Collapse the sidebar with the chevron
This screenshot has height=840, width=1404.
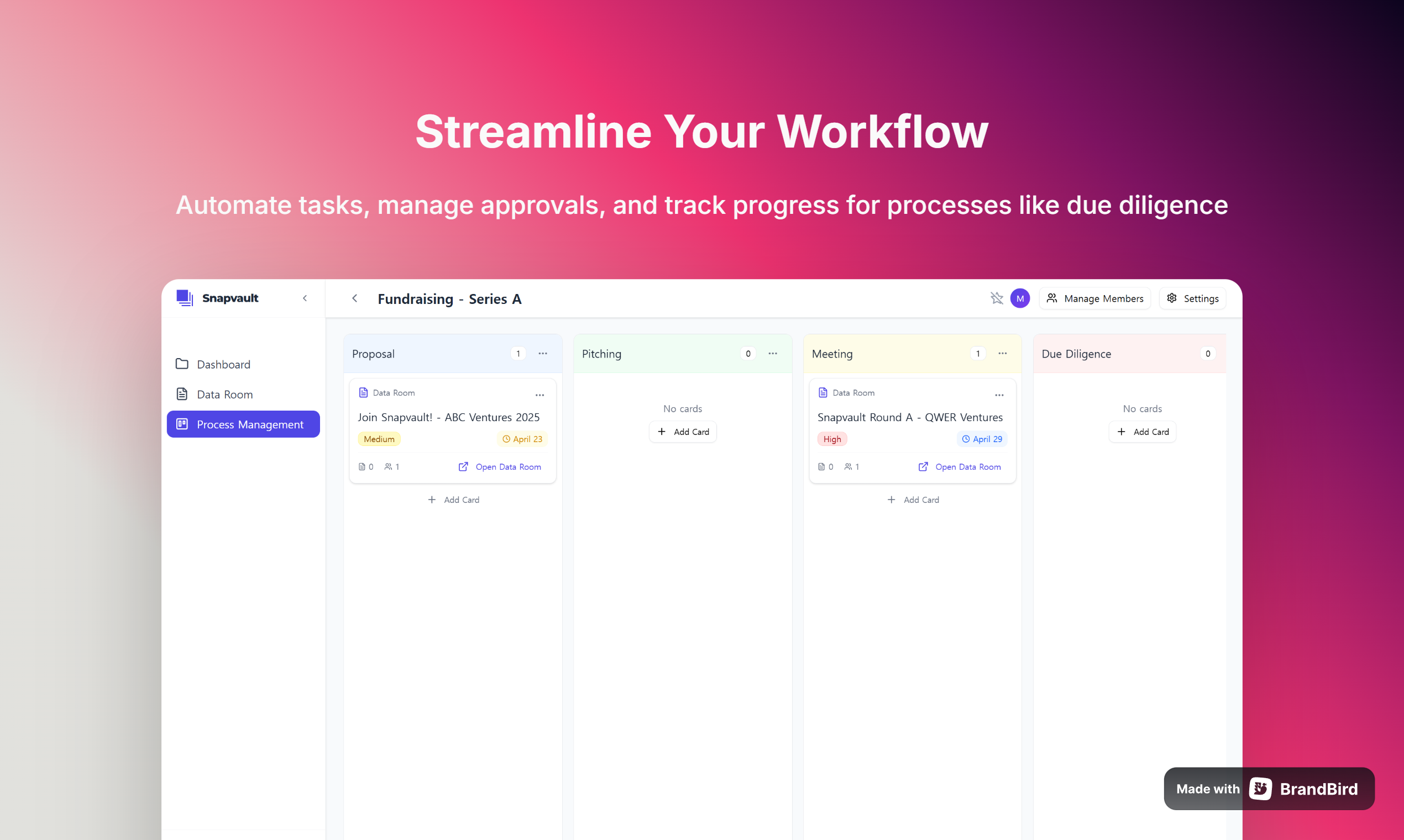pyautogui.click(x=305, y=298)
